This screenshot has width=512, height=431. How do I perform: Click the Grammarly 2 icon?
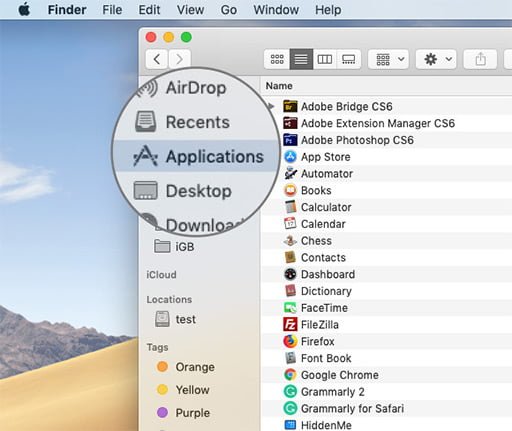pyautogui.click(x=290, y=391)
